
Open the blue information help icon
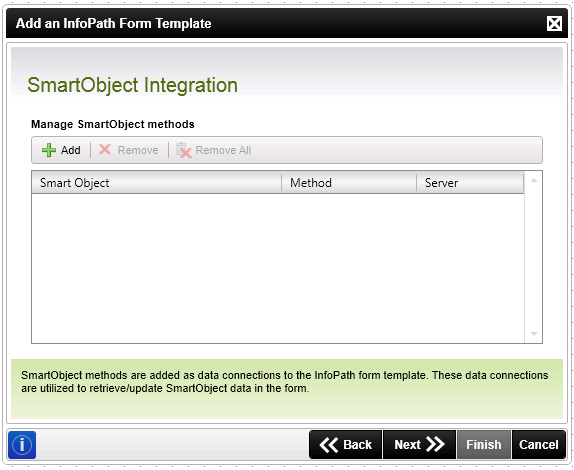click(x=22, y=445)
